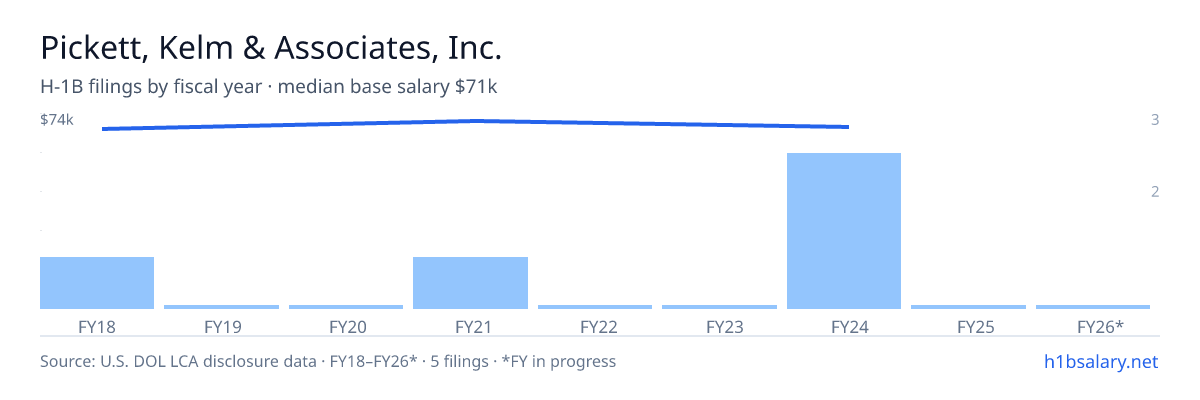Select the FY21 filings bar
Image resolution: width=1200 pixels, height=400 pixels.
tap(470, 283)
